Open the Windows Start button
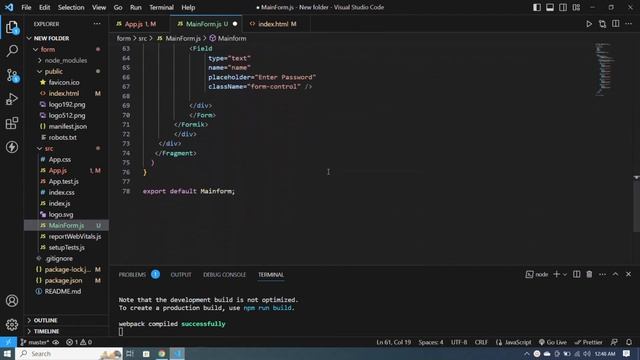The width and height of the screenshot is (640, 360). [7, 353]
